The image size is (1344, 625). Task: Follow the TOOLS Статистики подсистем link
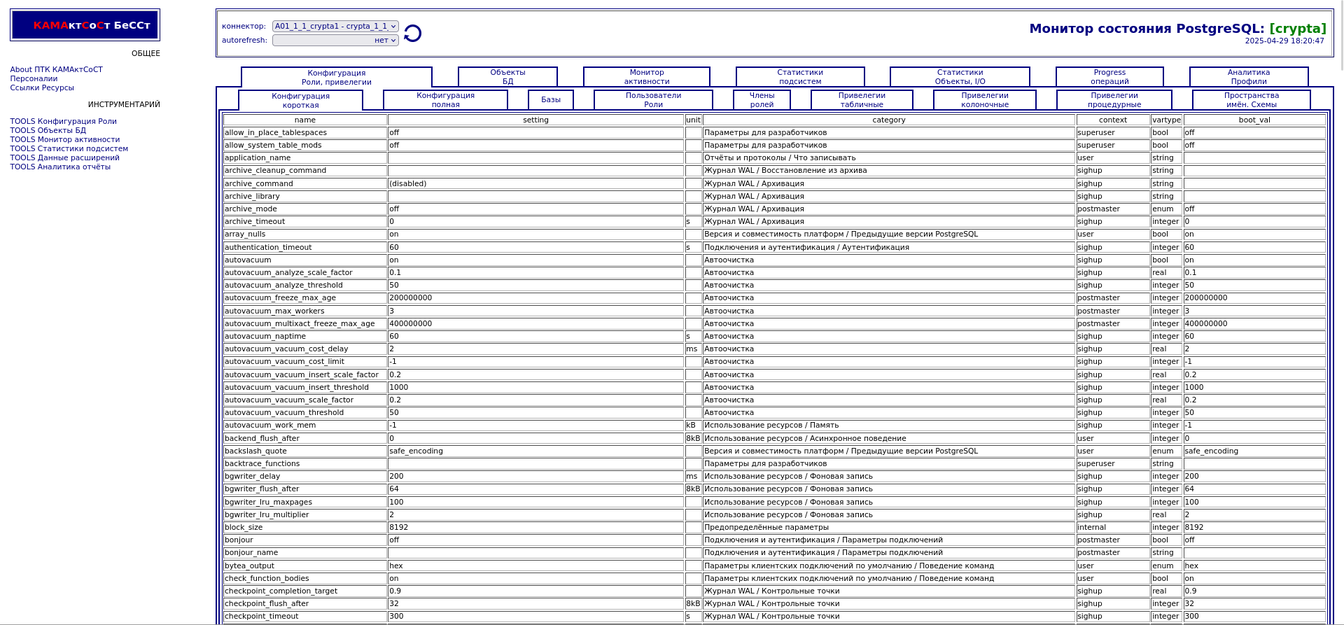(69, 149)
